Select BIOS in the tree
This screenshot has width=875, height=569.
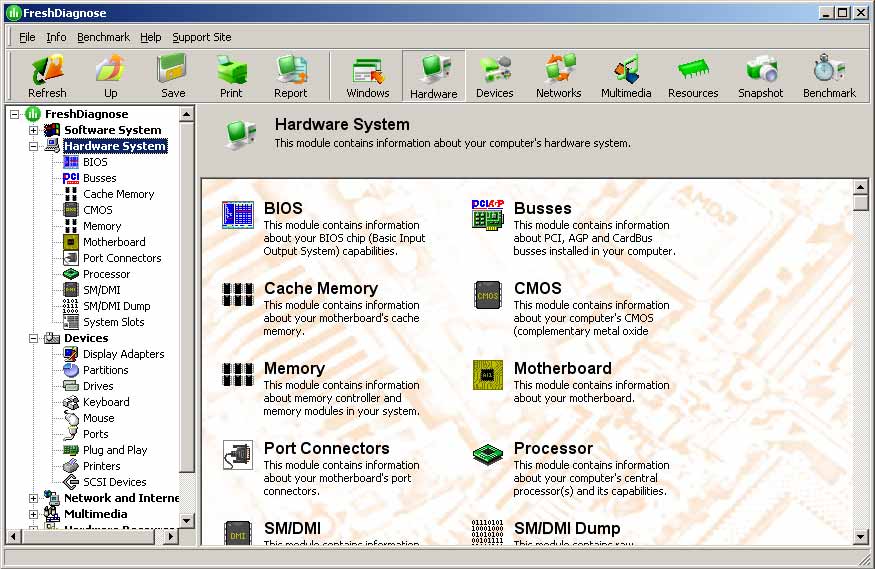coord(95,162)
